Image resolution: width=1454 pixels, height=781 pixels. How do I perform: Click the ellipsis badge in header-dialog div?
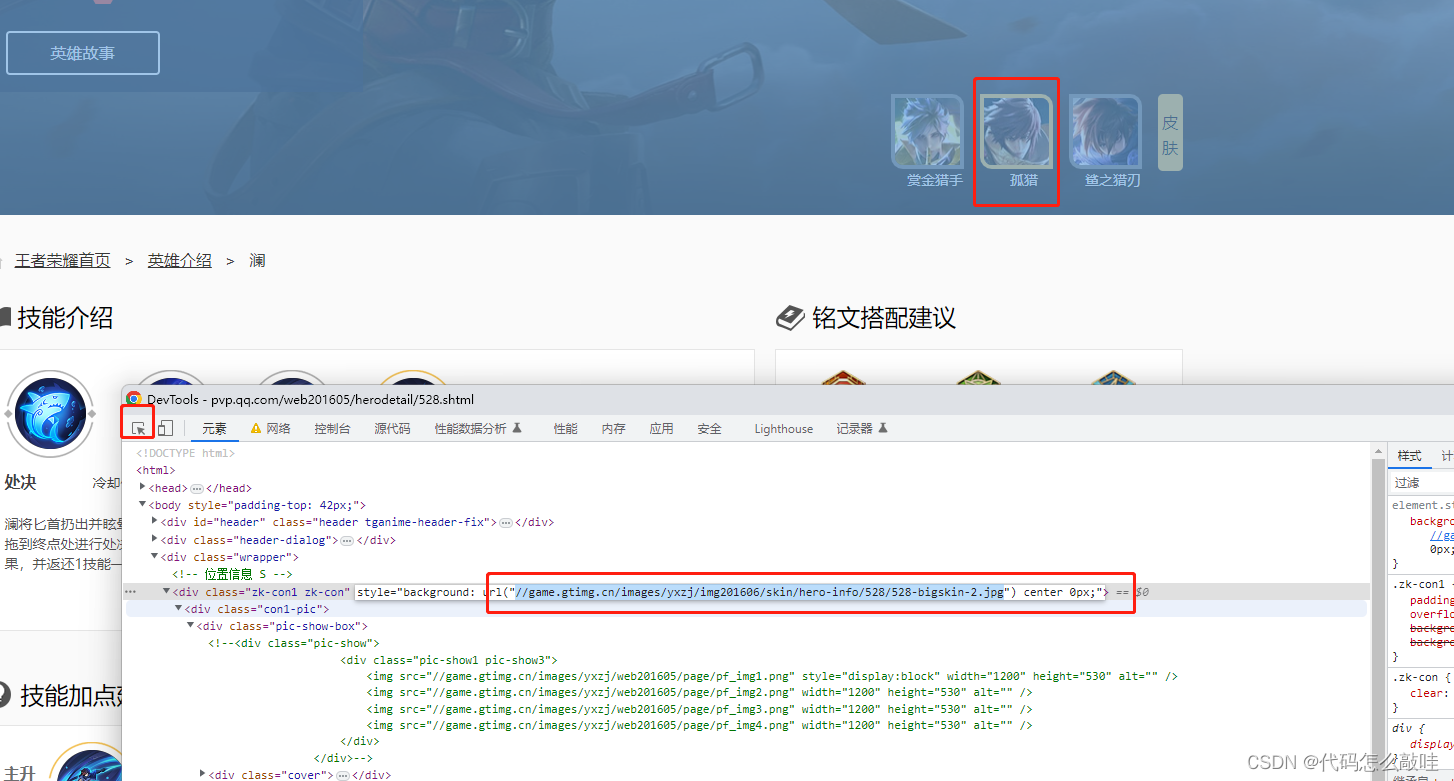[347, 540]
